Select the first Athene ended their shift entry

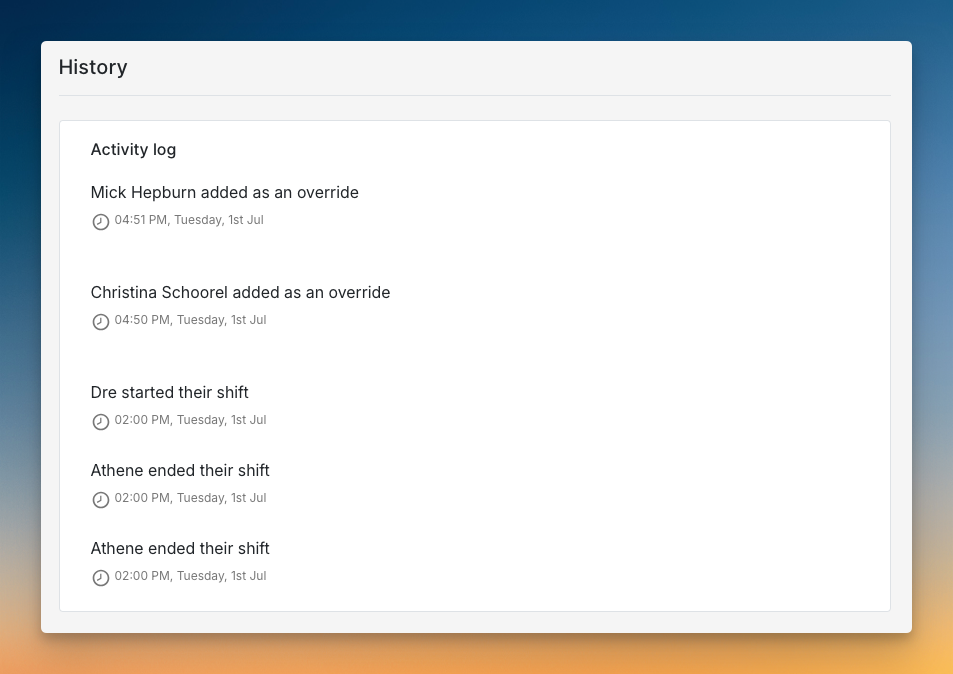pos(180,470)
